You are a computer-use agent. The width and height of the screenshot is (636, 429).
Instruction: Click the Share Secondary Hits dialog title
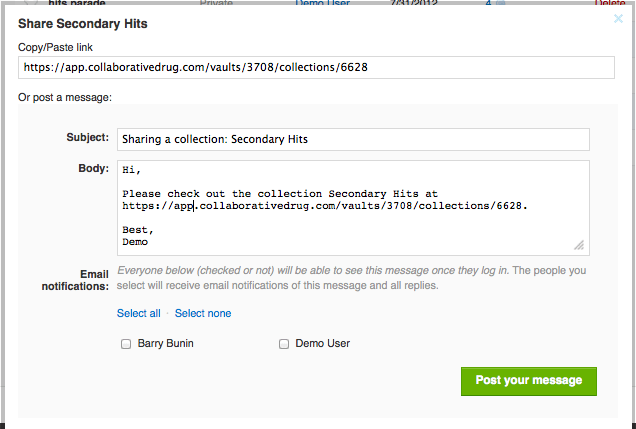(83, 24)
